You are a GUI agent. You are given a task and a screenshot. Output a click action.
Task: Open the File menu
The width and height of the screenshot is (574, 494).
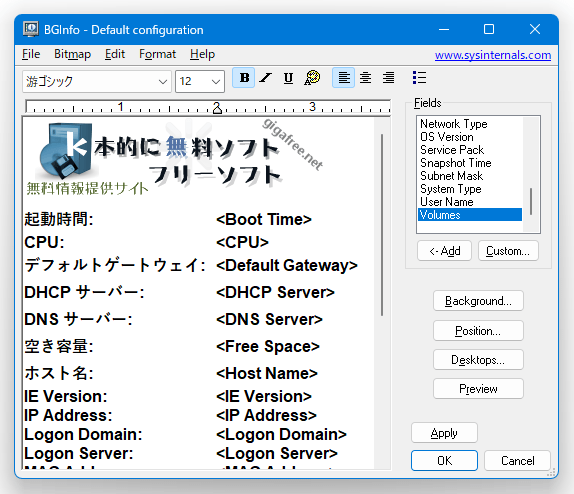(31, 54)
